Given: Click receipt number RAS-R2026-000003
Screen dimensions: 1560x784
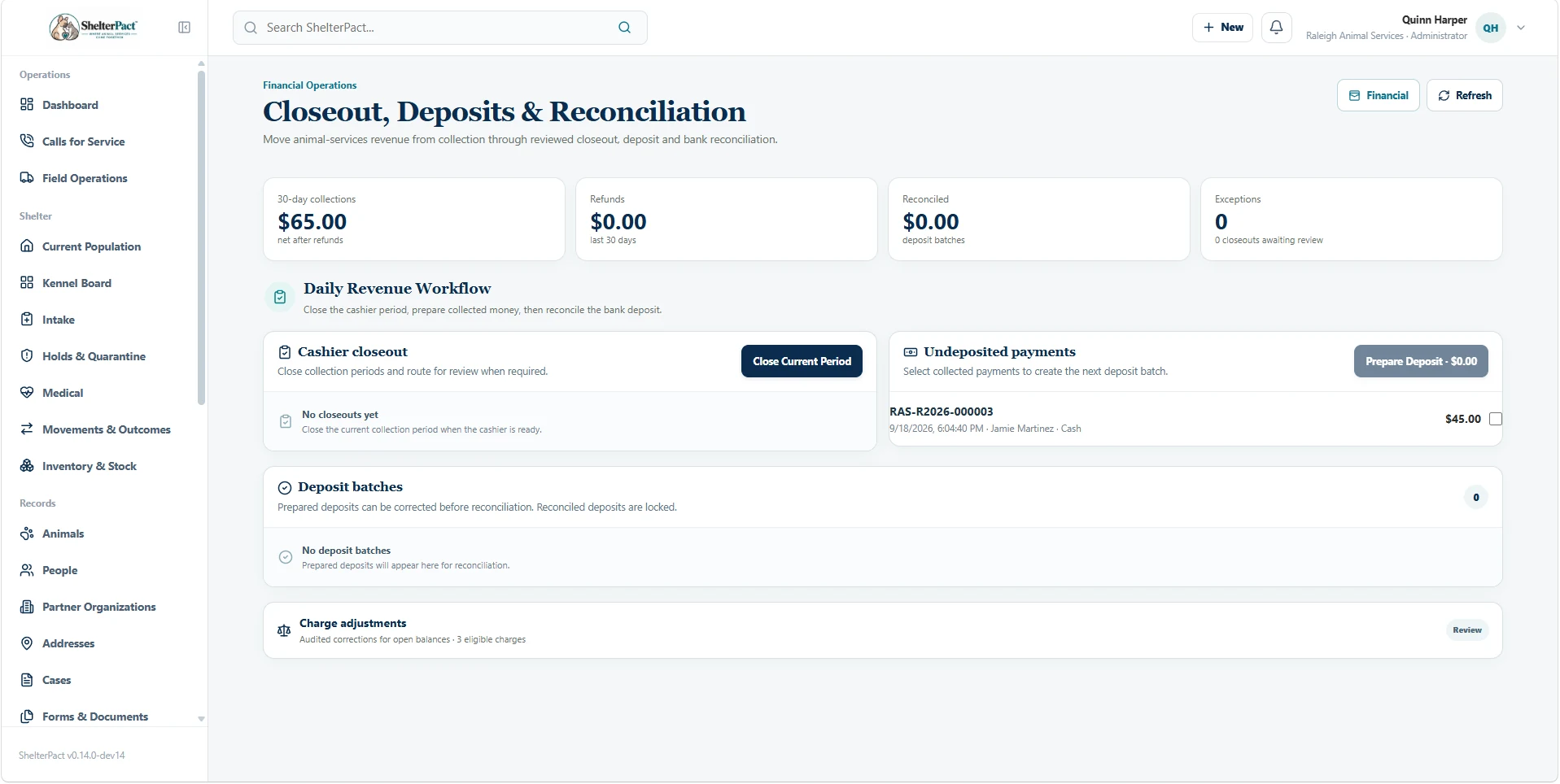Looking at the screenshot, I should point(941,412).
